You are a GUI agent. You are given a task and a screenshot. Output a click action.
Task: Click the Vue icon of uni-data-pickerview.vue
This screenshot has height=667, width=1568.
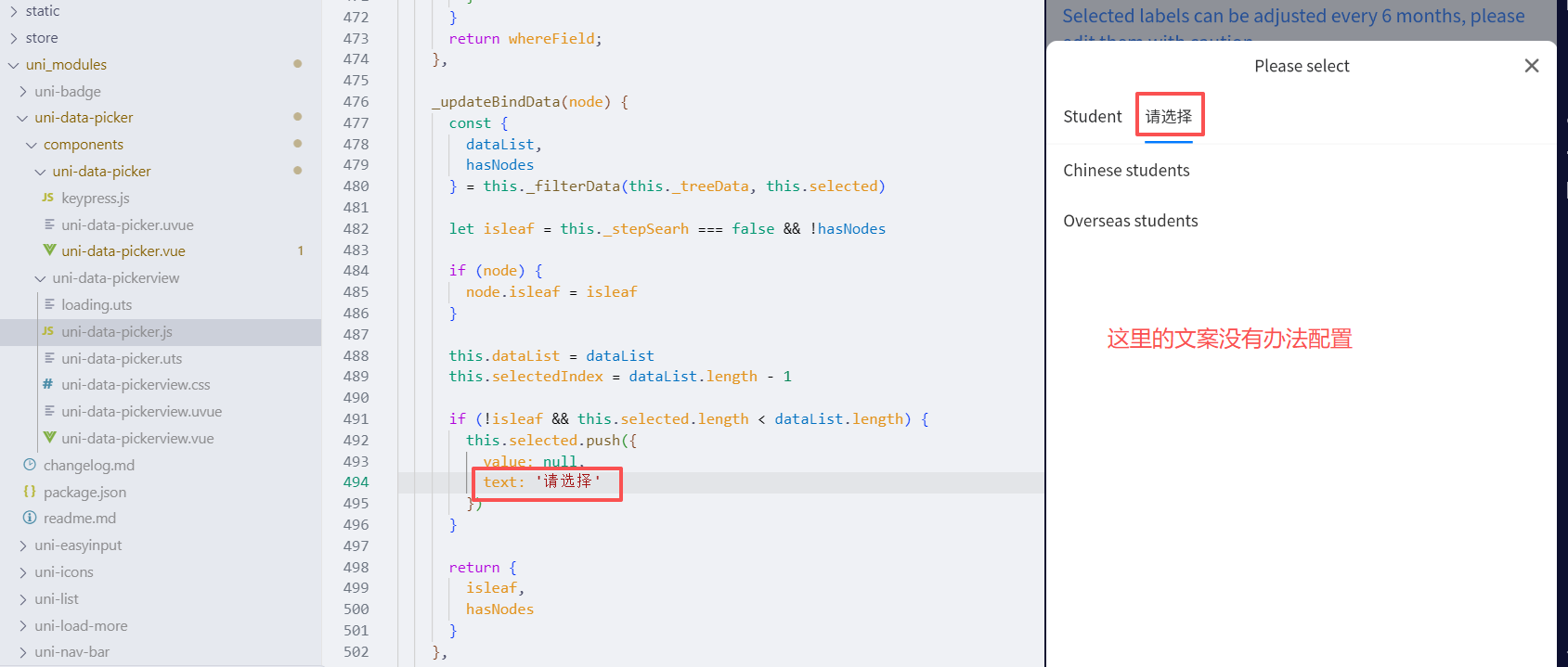point(49,438)
